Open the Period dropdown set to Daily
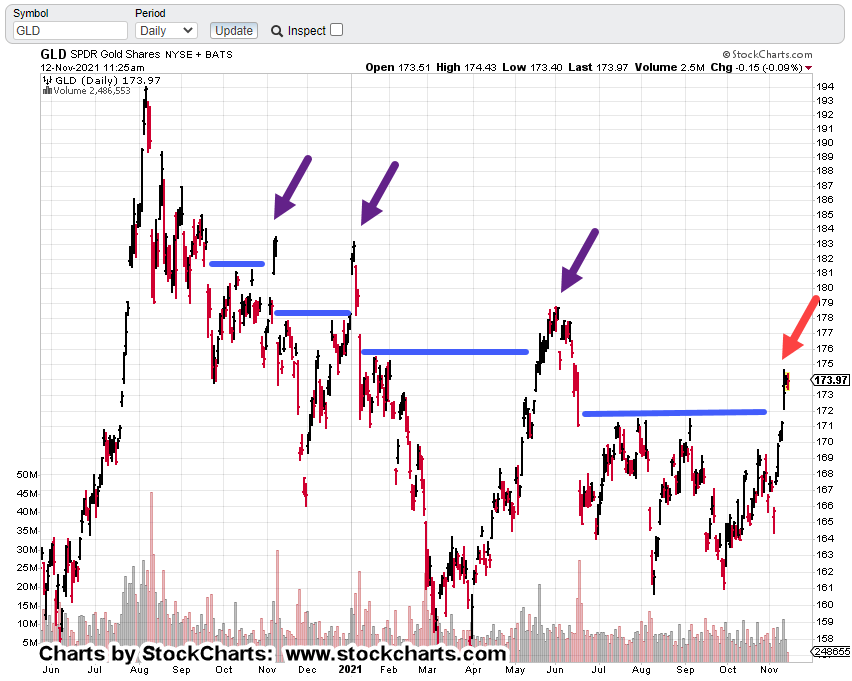852x681 pixels. [x=165, y=31]
